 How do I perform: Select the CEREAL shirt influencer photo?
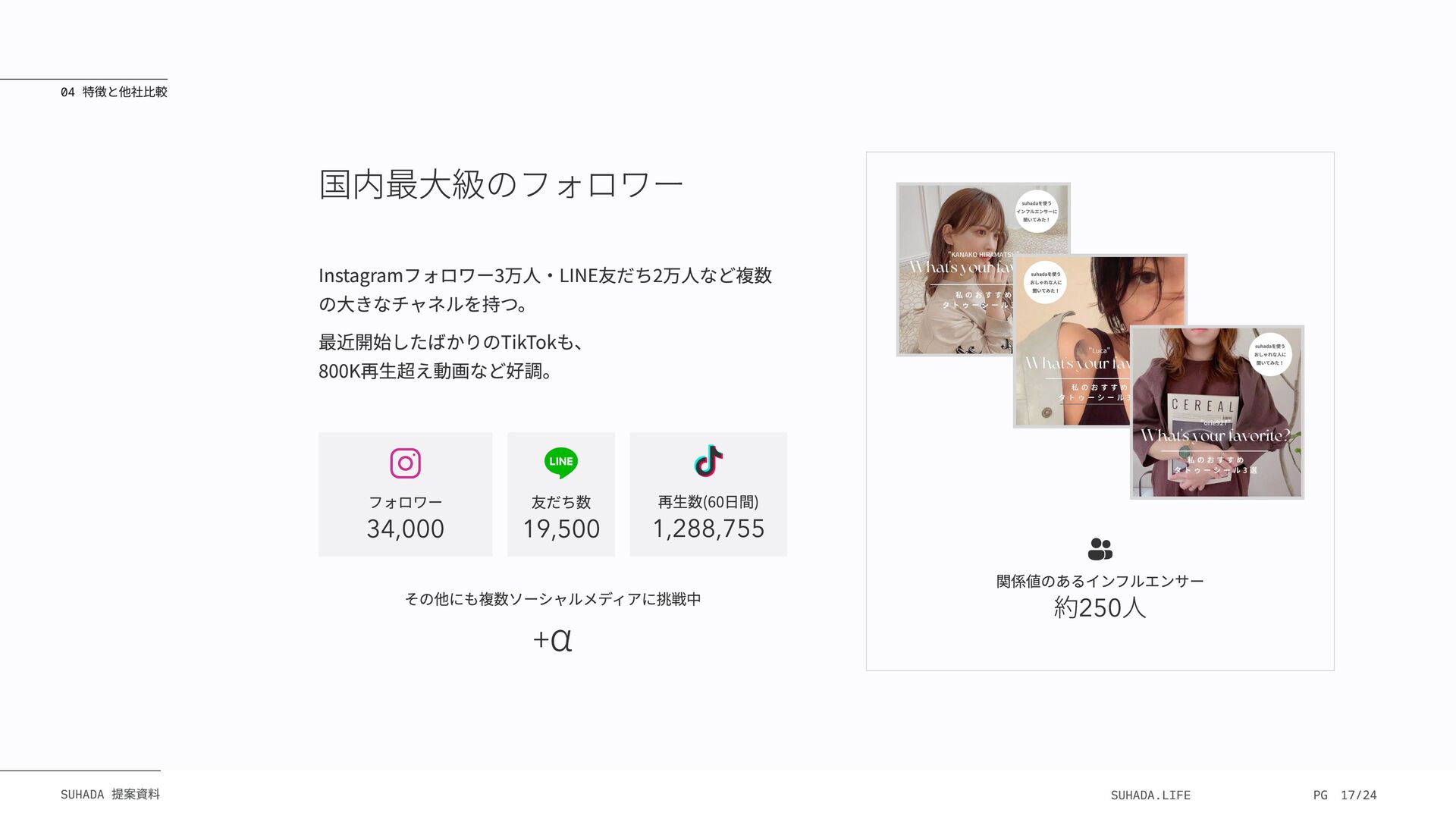(x=1217, y=413)
